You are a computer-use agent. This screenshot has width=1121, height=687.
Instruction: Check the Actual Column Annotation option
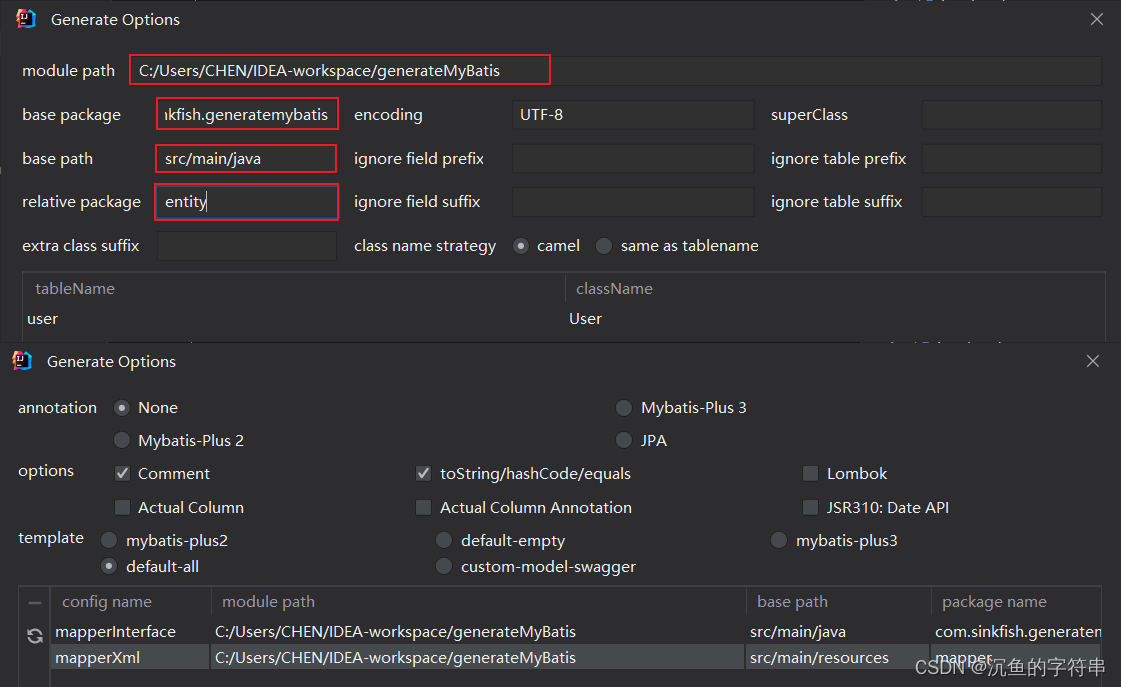423,507
